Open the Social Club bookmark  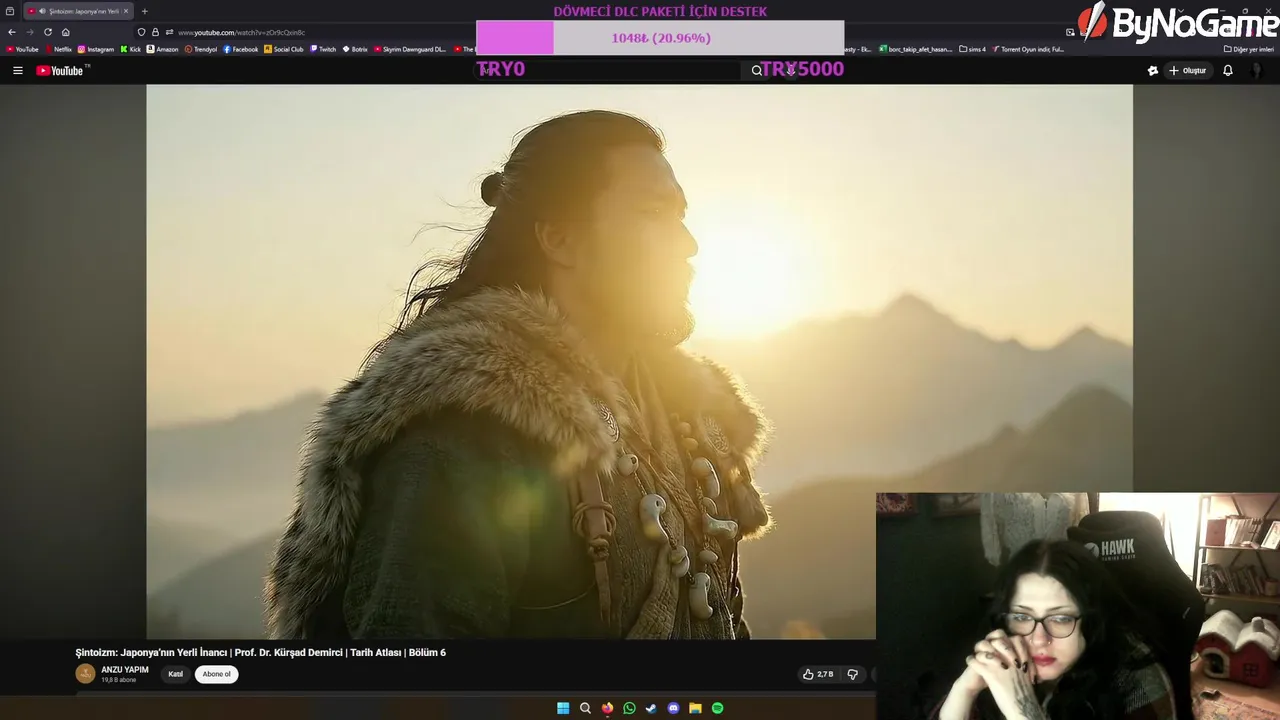(x=284, y=49)
